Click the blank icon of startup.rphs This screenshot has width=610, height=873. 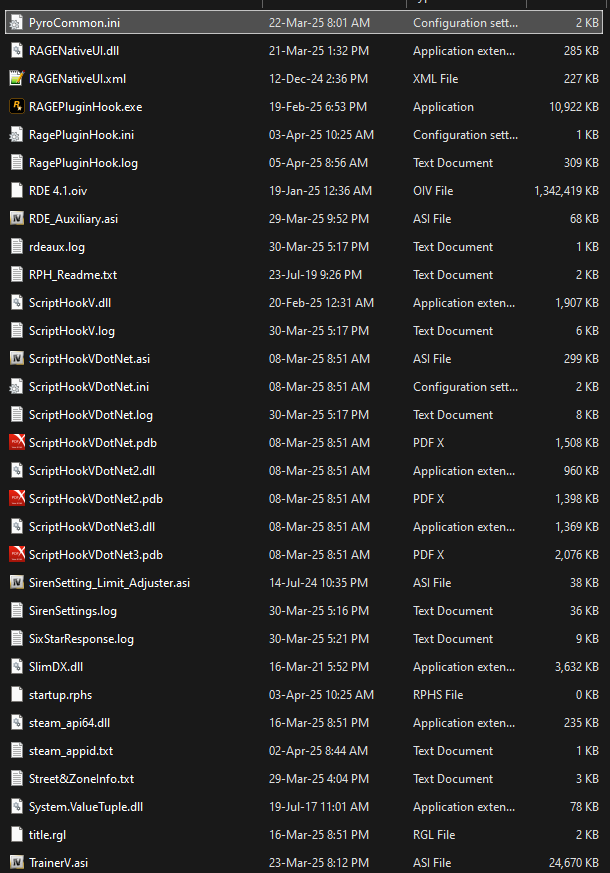click(17, 694)
